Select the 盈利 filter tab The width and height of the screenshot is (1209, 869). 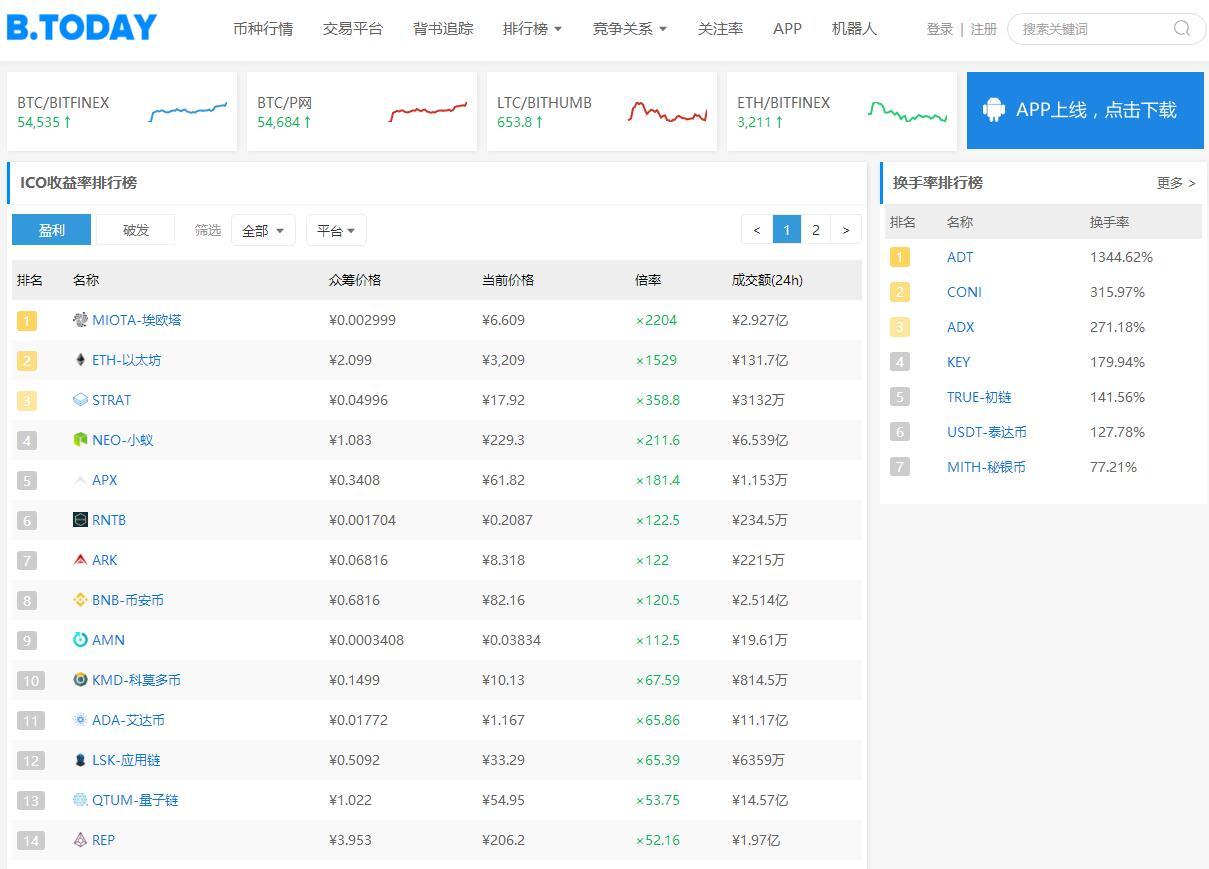51,230
